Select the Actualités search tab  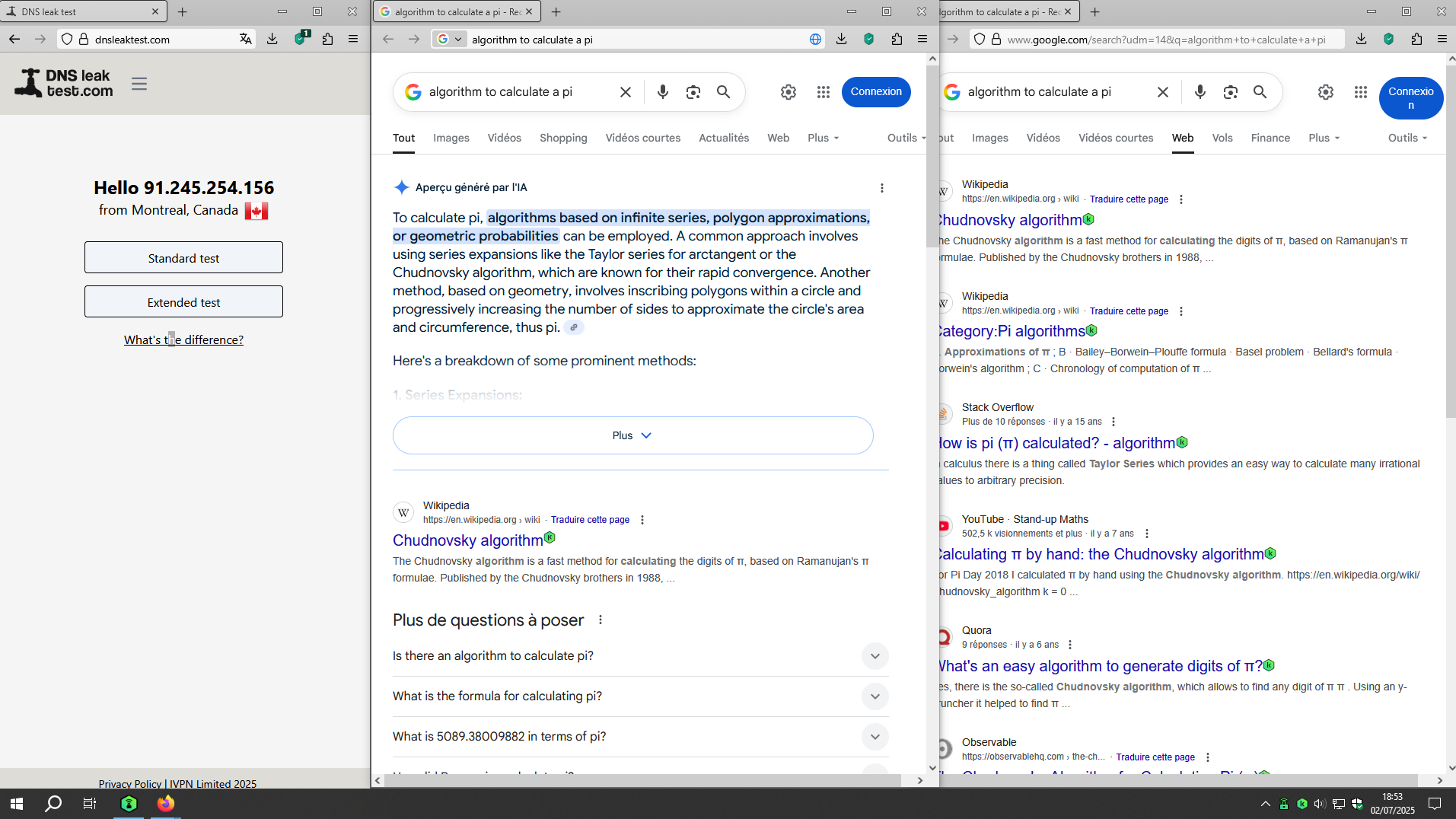(x=724, y=138)
